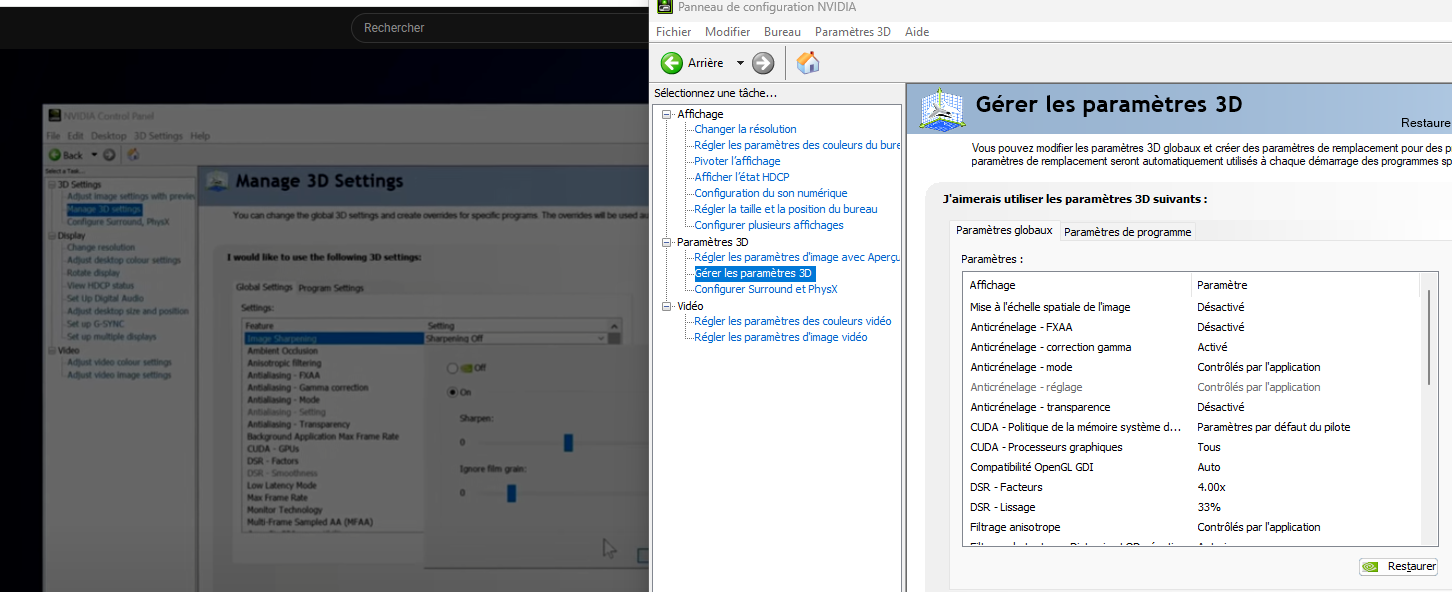This screenshot has height=592, width=1452.
Task: Collapse the Vidéo tree node
Action: [x=667, y=306]
